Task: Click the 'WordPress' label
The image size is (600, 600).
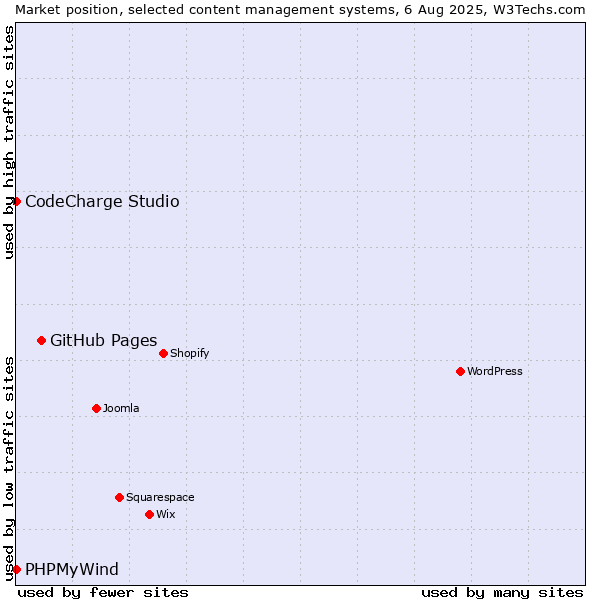Action: tap(495, 371)
